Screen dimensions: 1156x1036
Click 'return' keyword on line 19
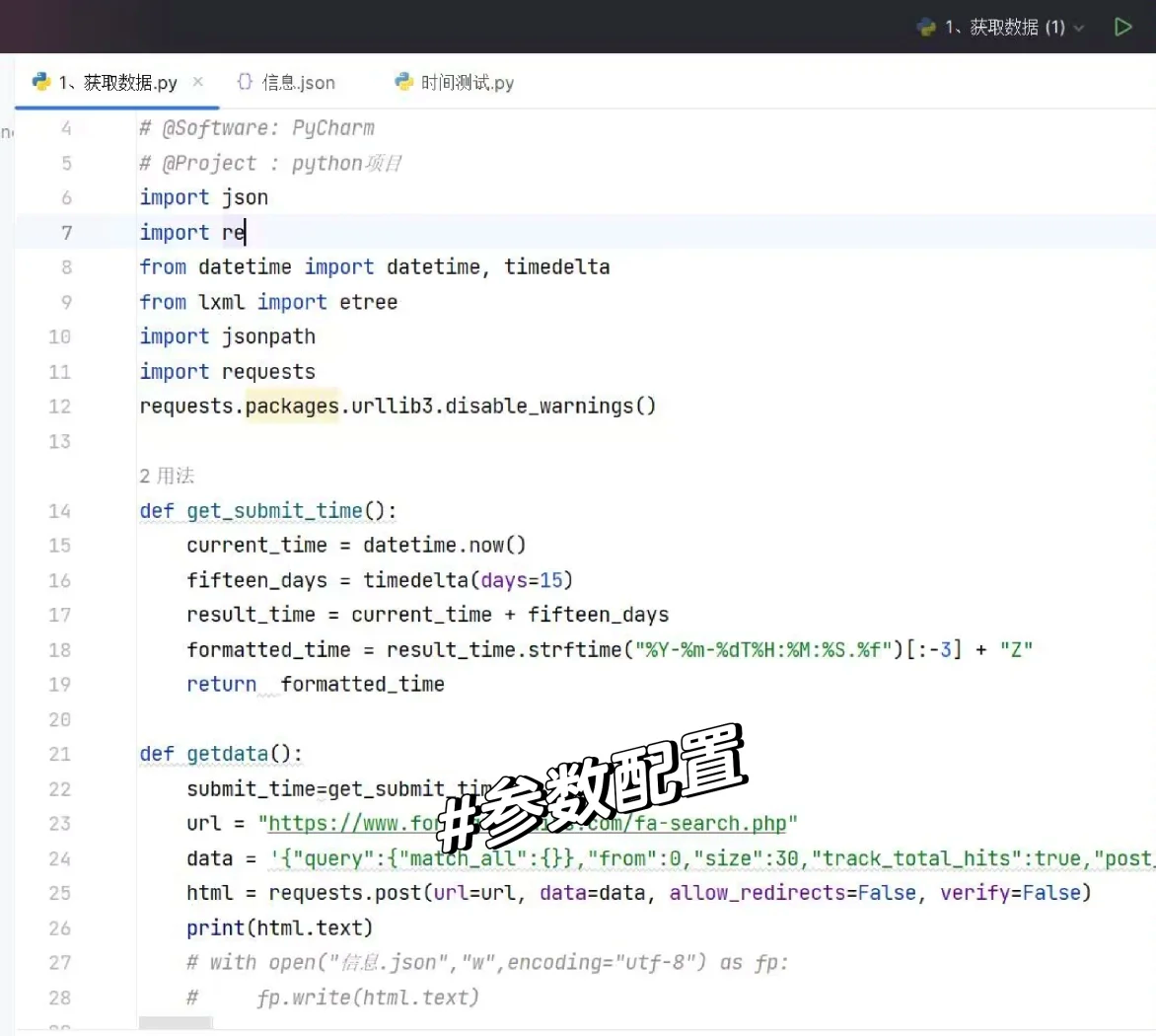pos(221,685)
